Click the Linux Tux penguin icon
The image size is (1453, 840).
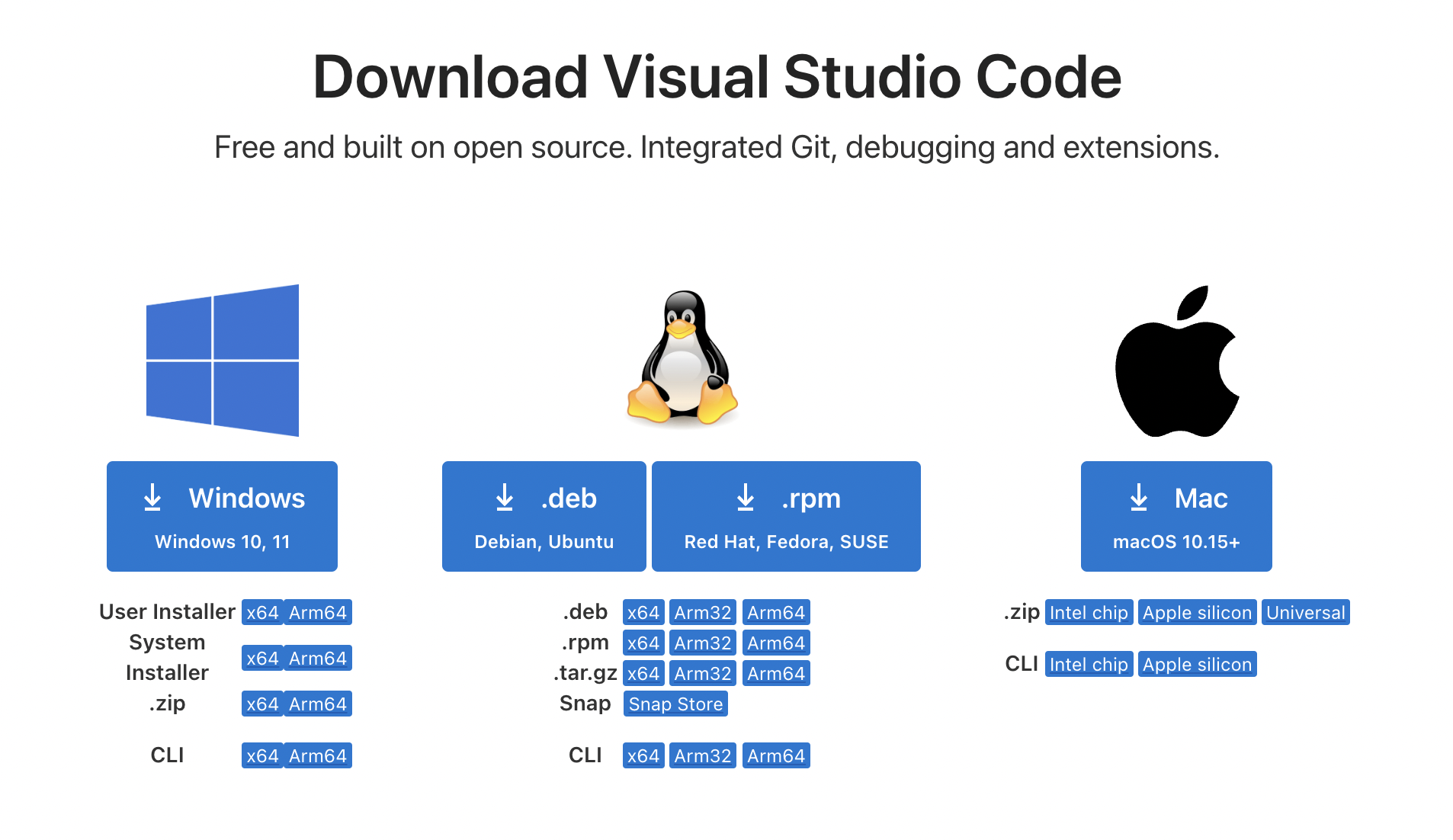tap(682, 357)
